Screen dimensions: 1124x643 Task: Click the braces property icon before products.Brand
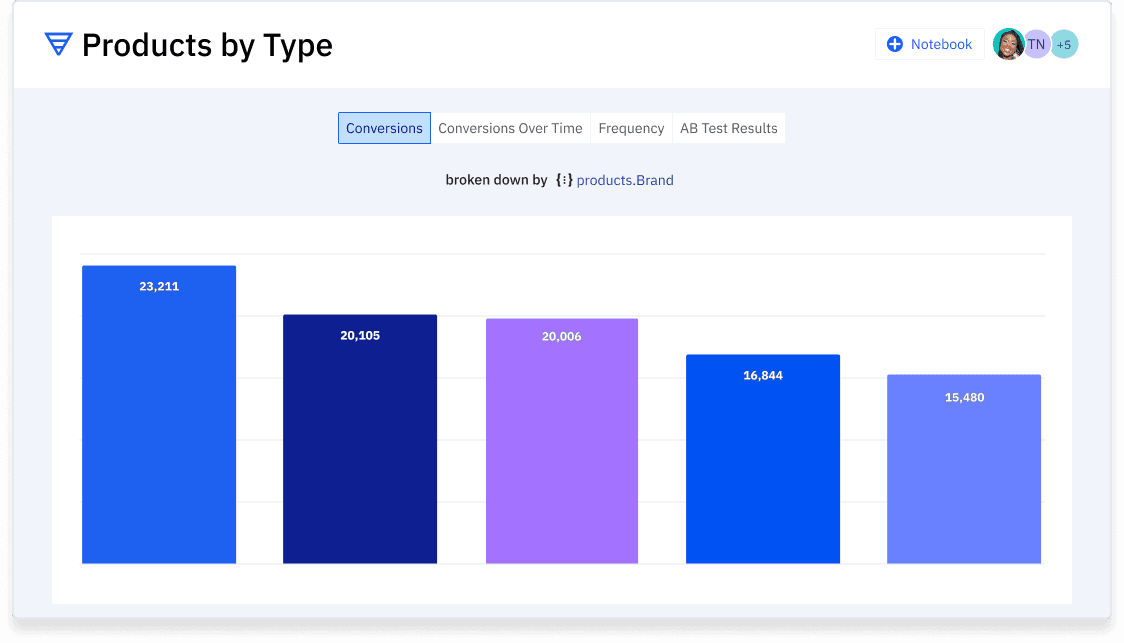click(565, 180)
